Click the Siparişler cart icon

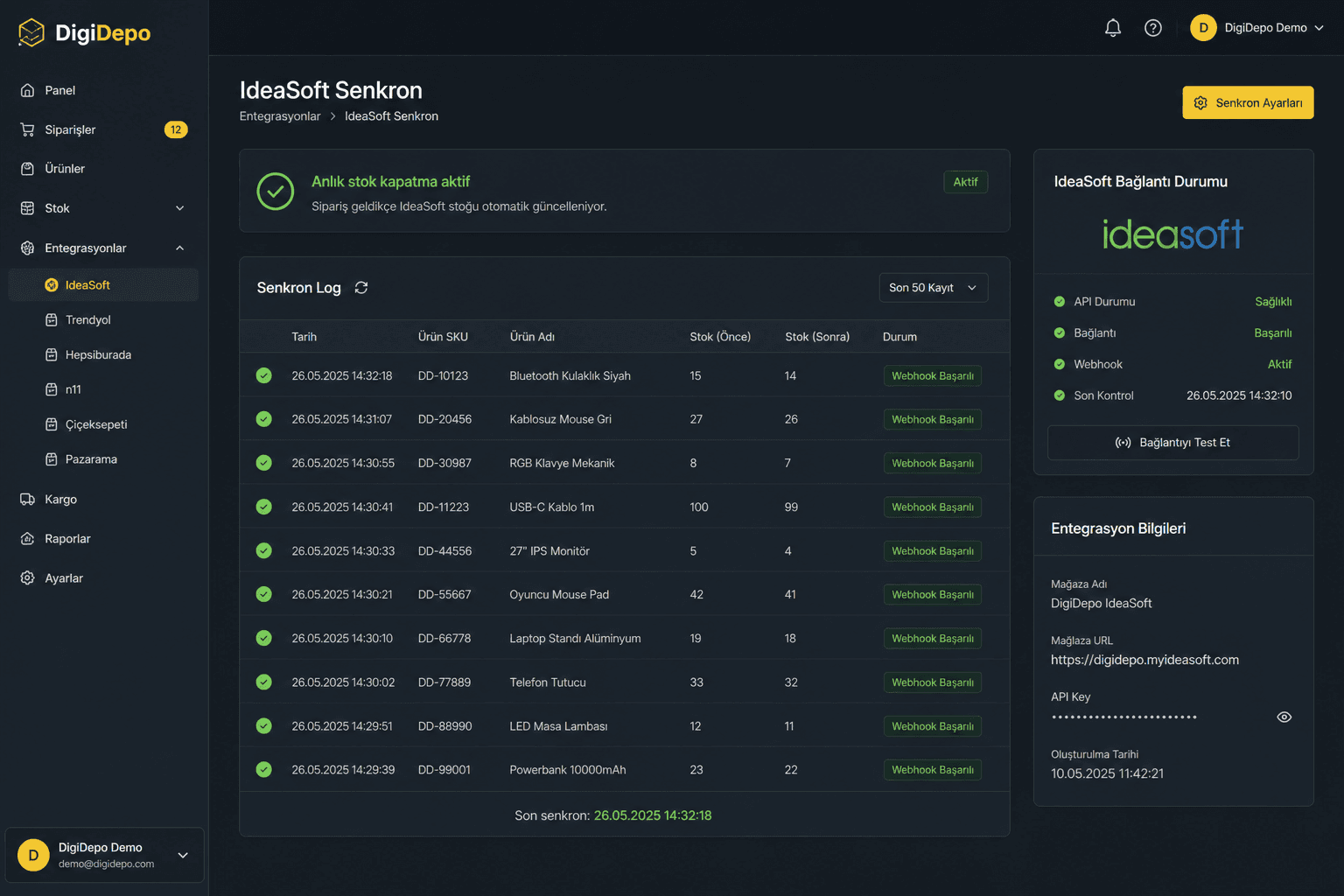[x=27, y=129]
